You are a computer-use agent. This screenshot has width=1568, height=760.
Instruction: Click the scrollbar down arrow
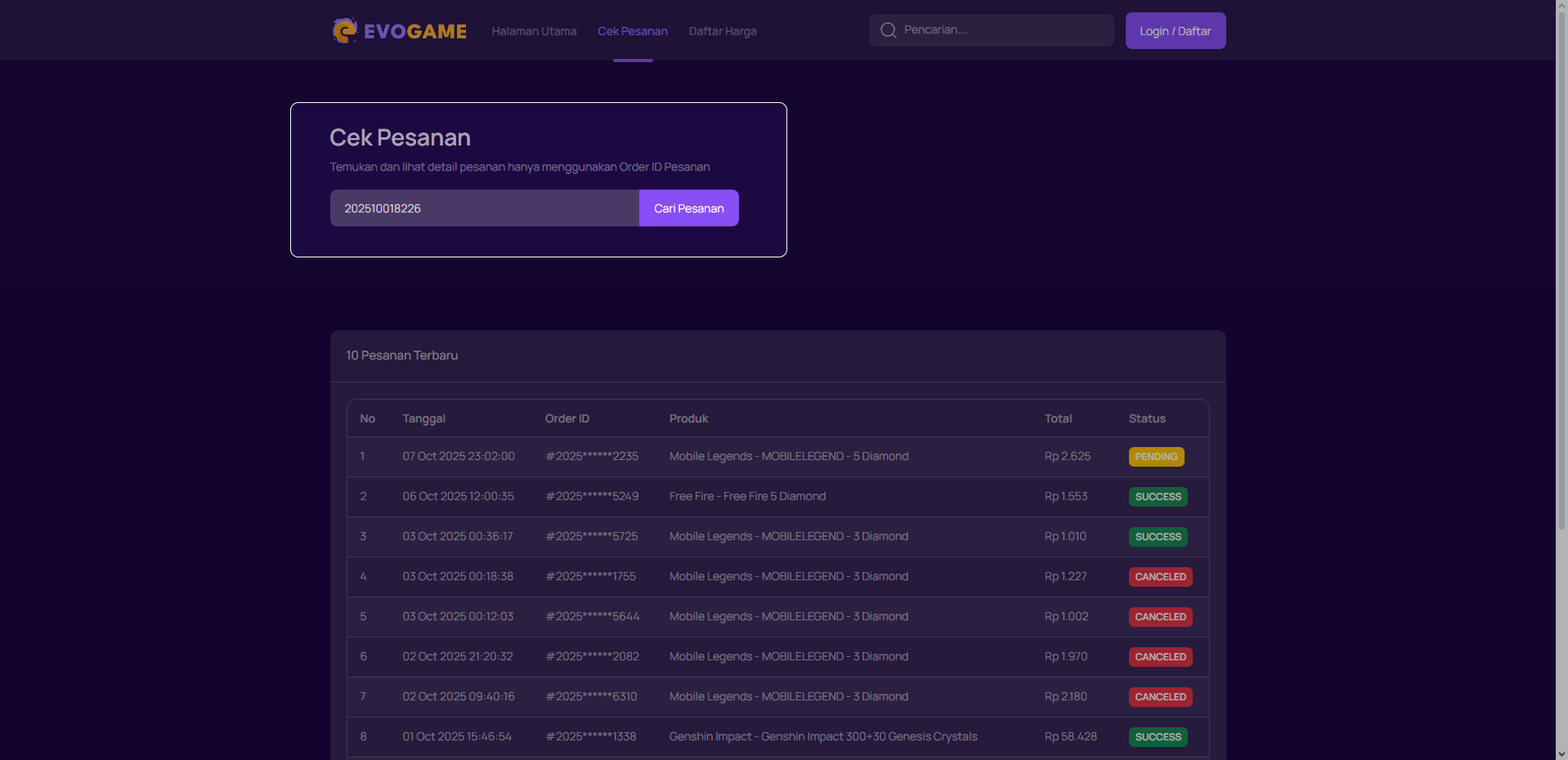pos(1561,753)
